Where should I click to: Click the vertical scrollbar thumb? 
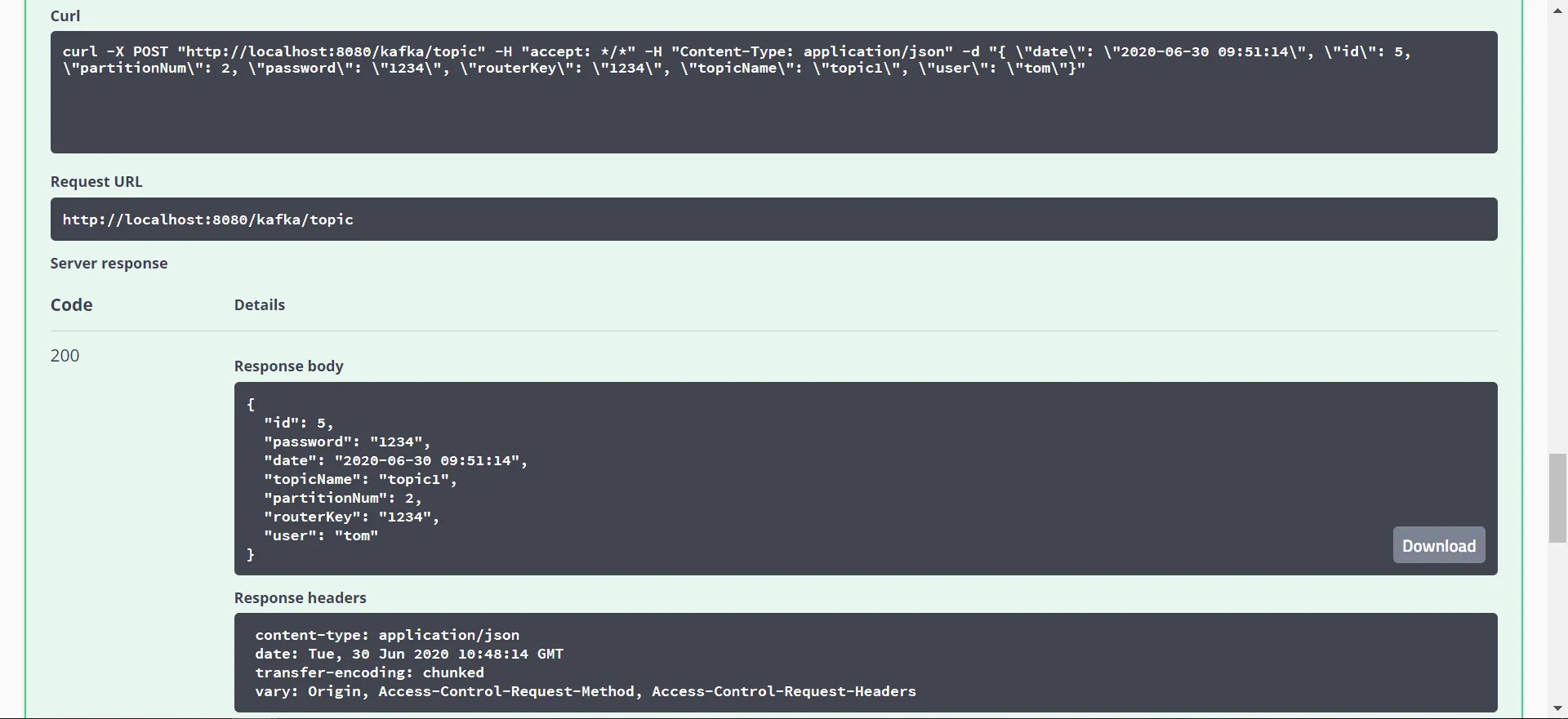(x=1557, y=498)
